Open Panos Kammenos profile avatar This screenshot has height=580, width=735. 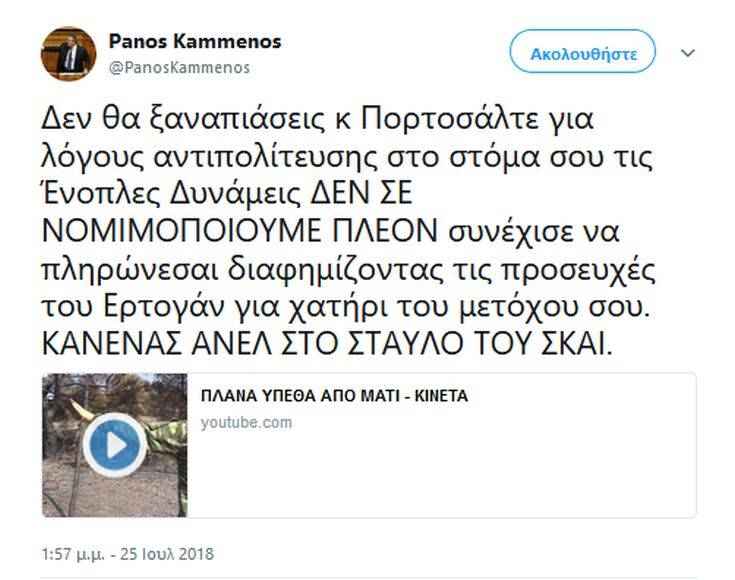(x=68, y=53)
